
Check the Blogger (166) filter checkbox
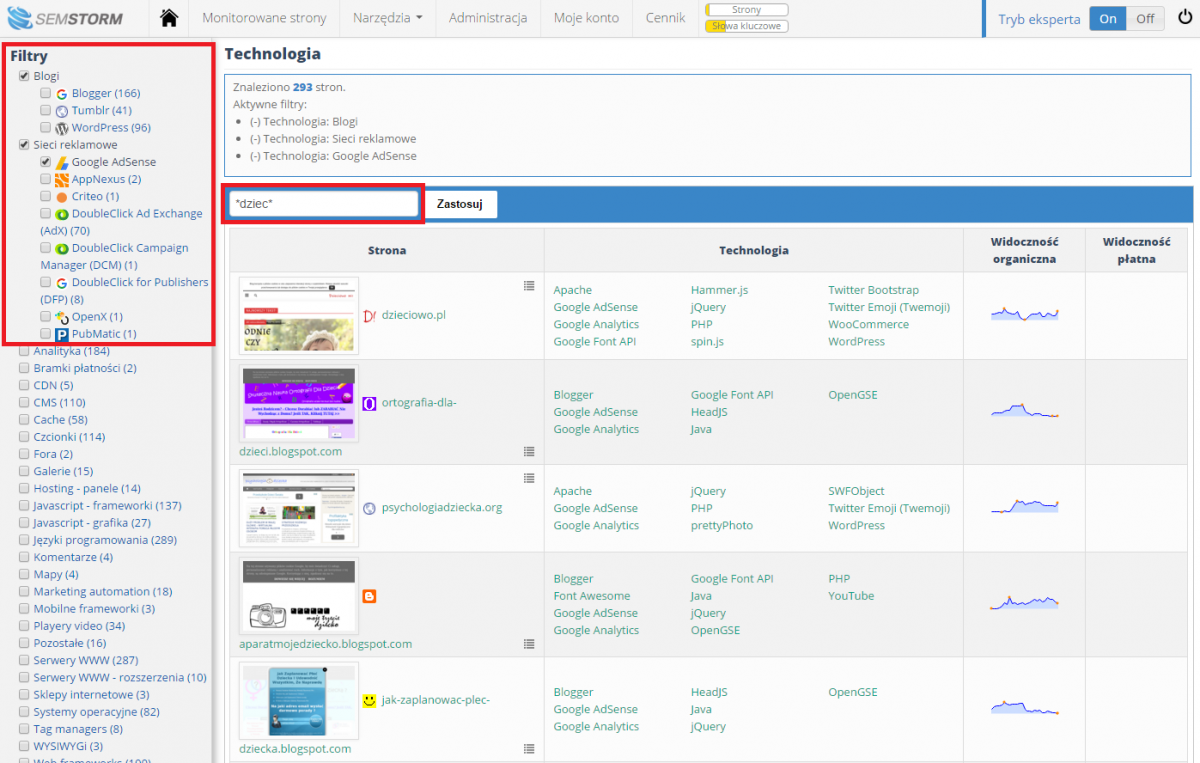[x=45, y=93]
